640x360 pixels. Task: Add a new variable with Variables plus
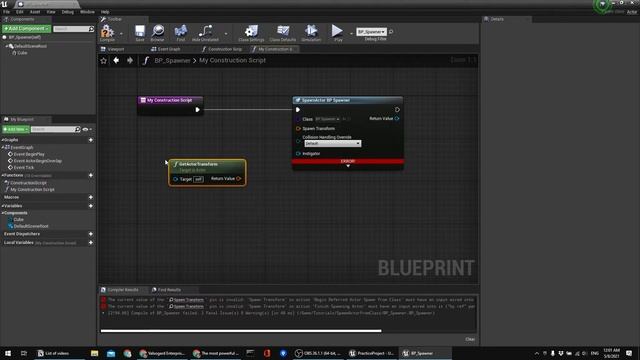point(91,206)
